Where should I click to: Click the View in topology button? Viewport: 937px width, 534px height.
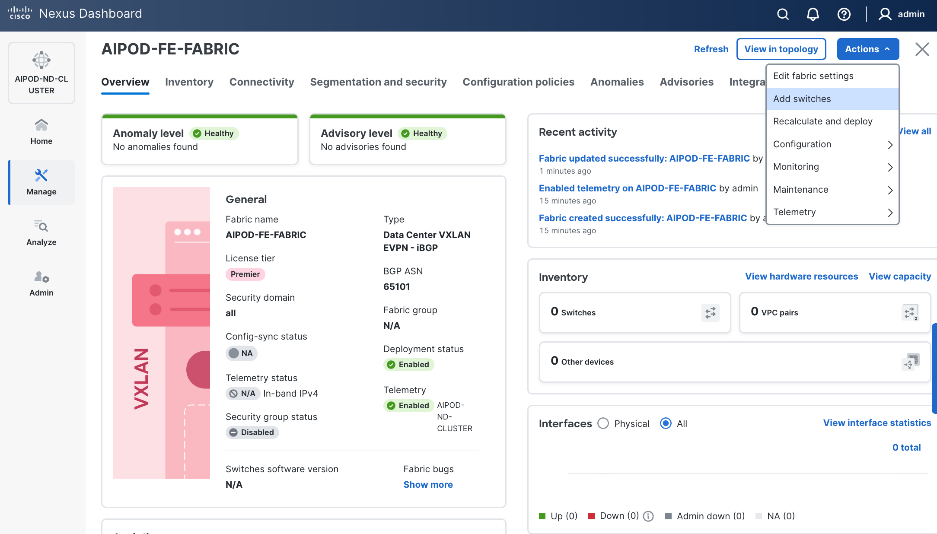click(781, 49)
